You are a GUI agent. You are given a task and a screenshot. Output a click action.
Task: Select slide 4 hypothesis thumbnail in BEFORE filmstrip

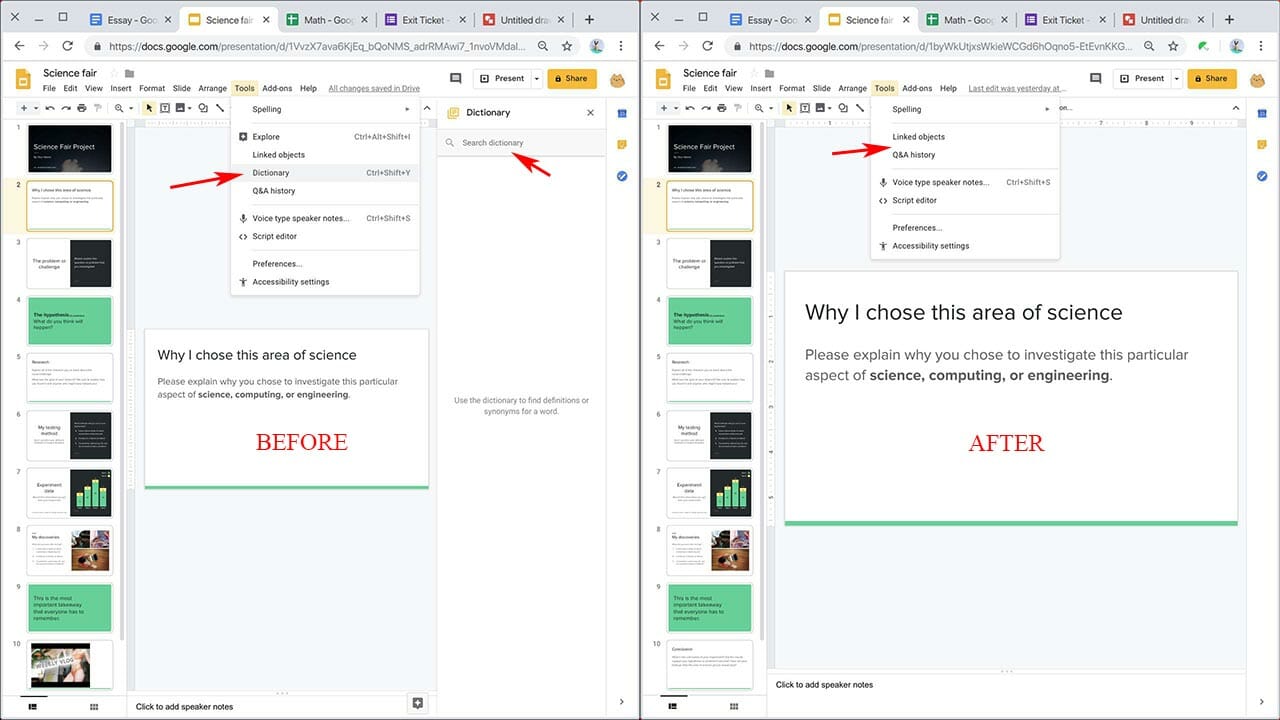(70, 320)
